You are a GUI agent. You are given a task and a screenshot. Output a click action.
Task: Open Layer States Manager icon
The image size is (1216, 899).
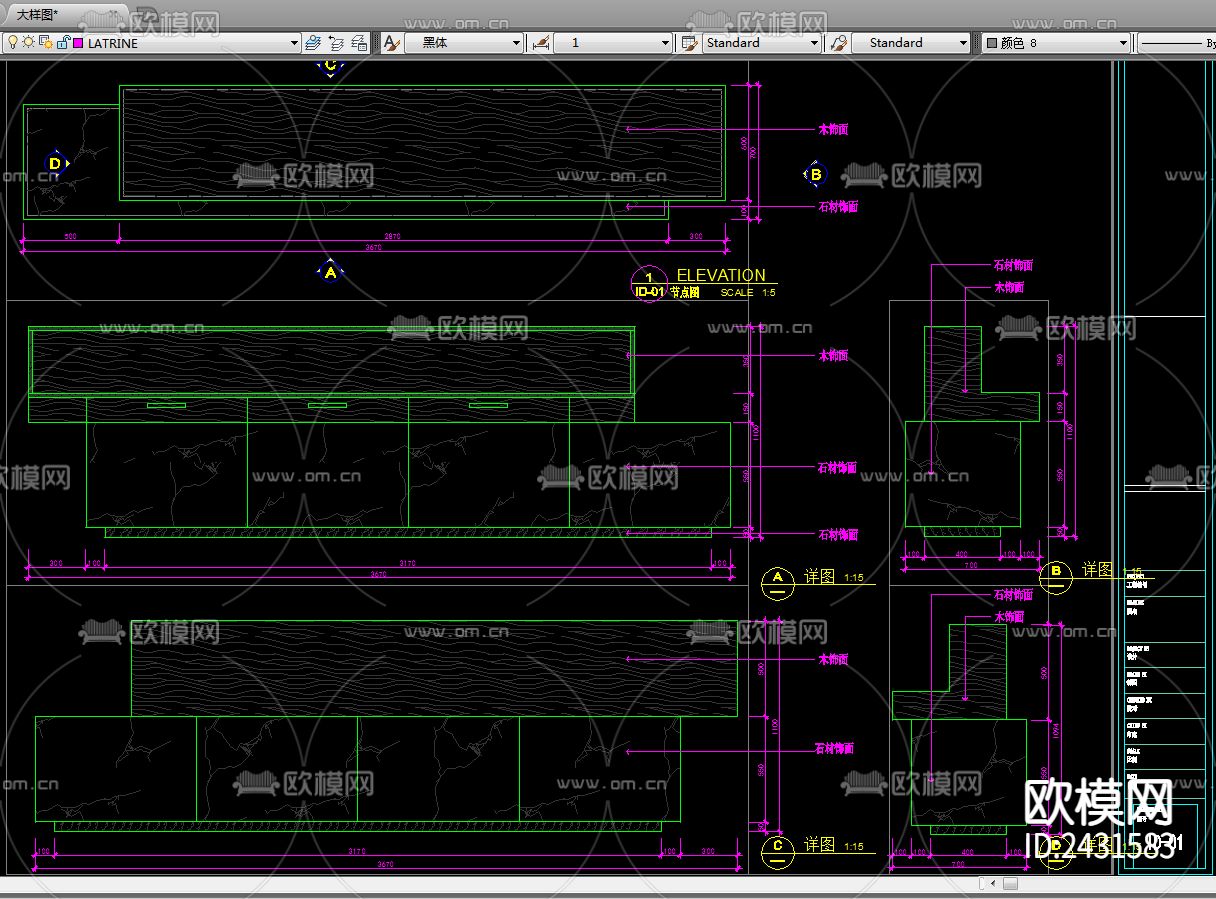click(359, 43)
